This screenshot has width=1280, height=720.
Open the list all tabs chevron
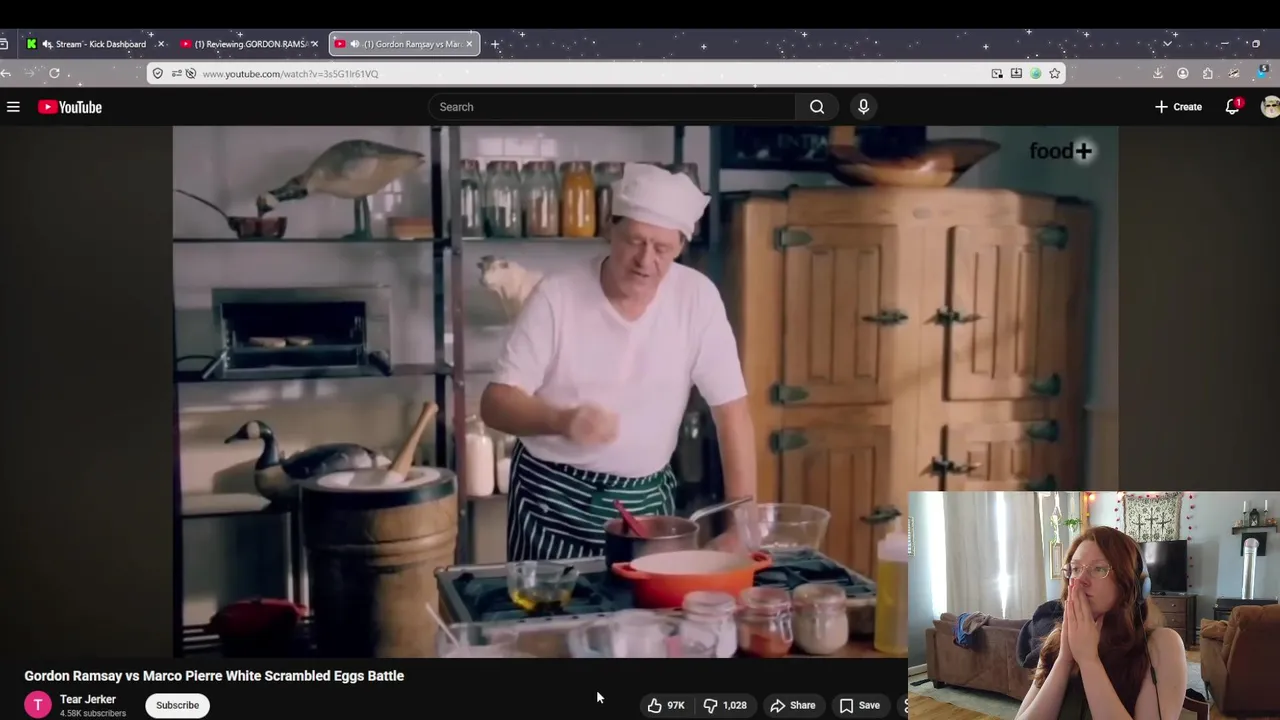pyautogui.click(x=1167, y=44)
